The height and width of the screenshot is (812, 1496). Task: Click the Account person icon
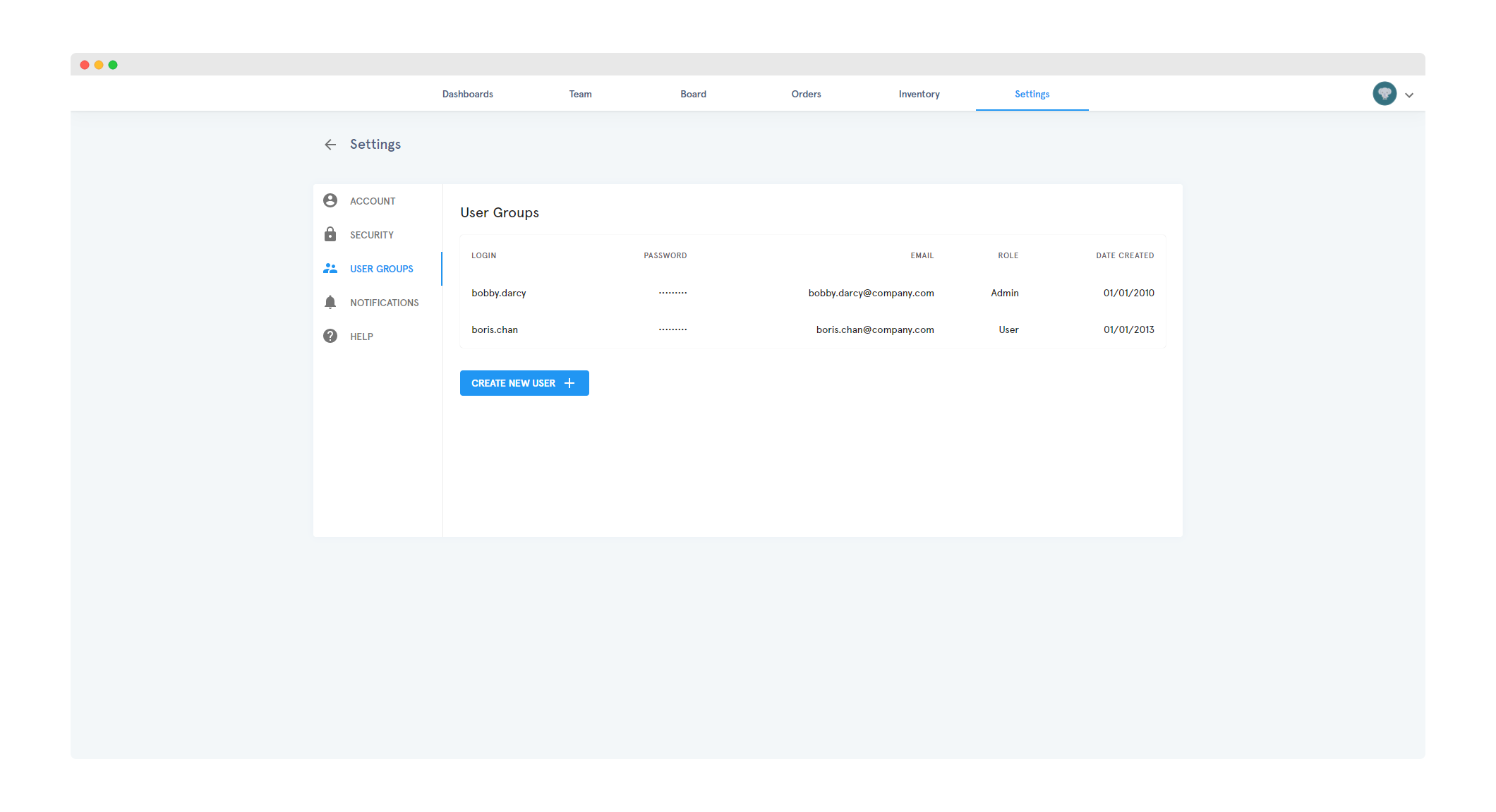tap(330, 200)
